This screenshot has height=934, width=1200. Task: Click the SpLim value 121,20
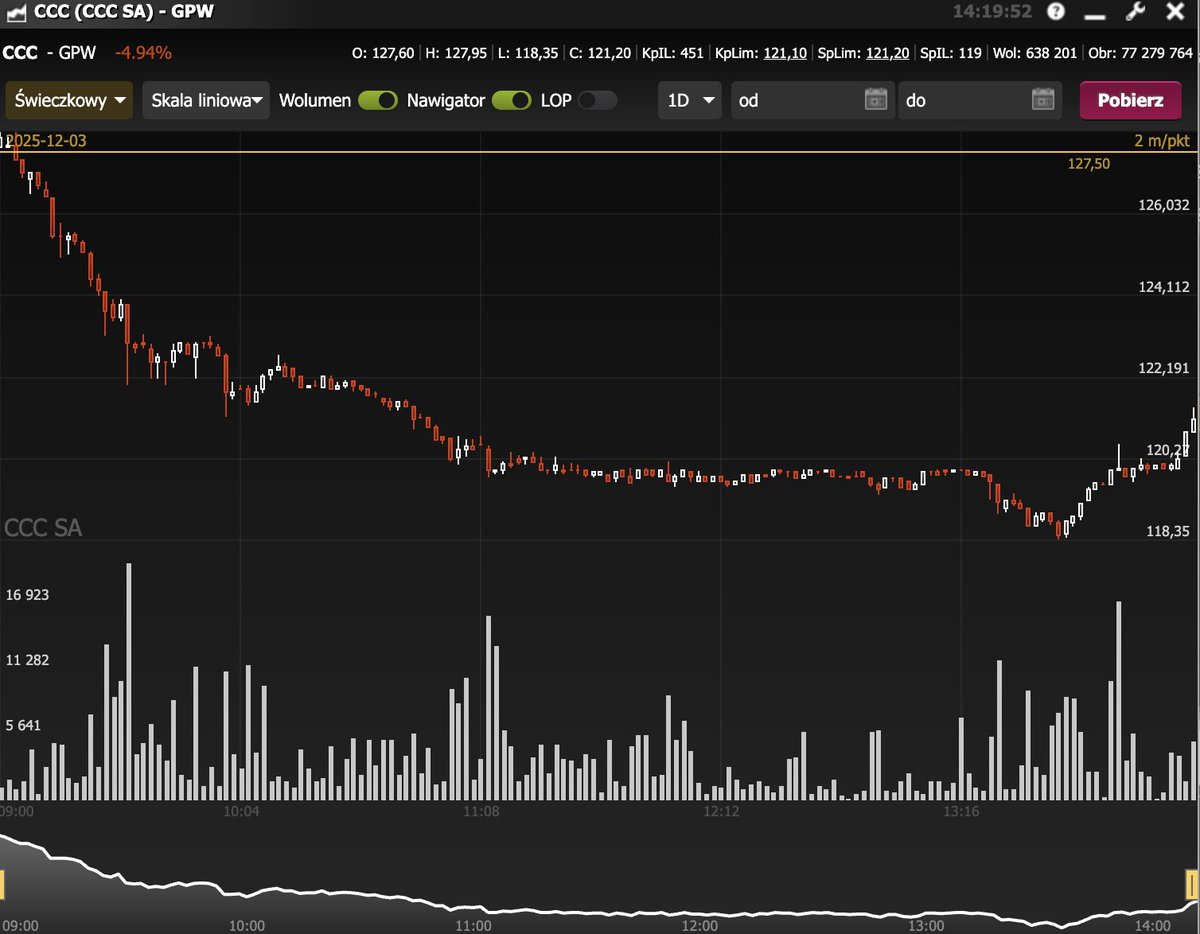[888, 53]
